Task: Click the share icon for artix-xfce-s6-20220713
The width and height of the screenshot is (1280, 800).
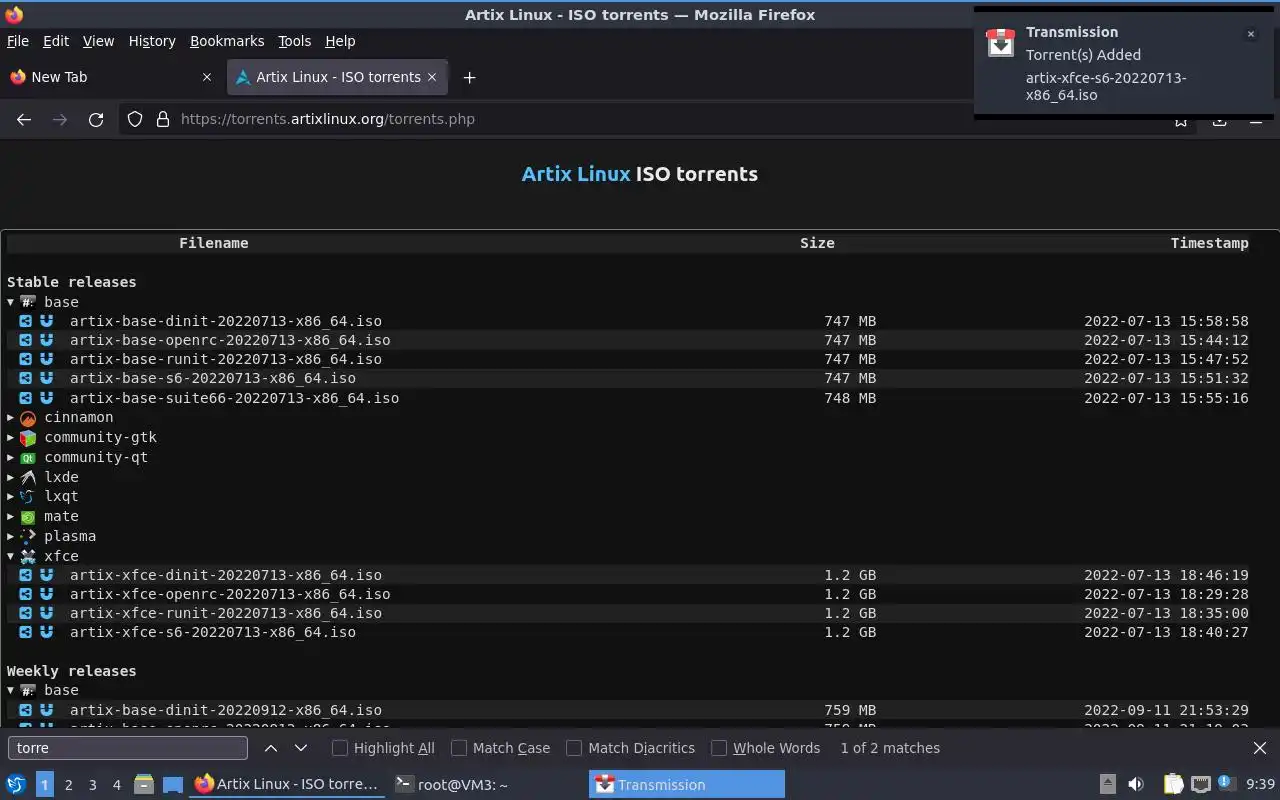Action: (26, 632)
